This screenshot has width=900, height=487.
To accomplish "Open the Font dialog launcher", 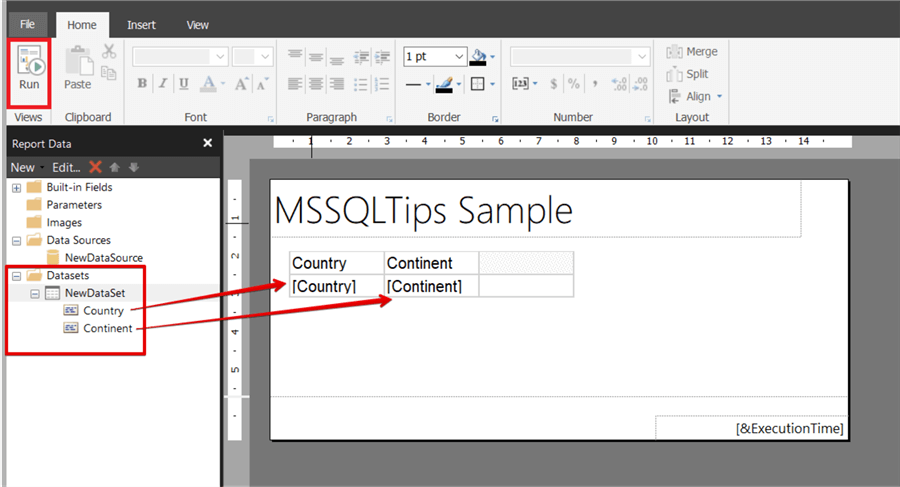I will tap(270, 119).
